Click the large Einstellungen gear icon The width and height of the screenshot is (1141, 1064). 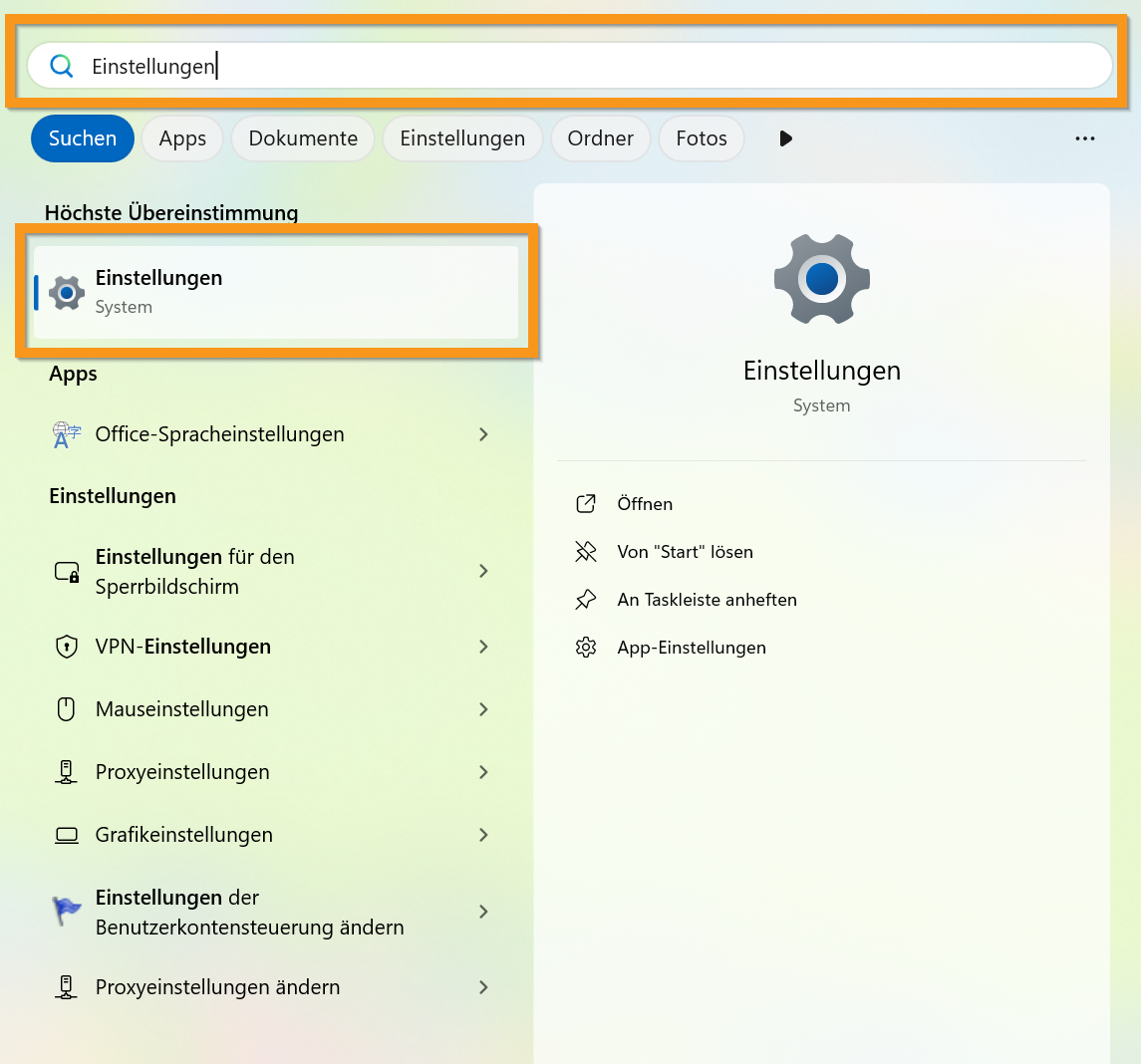(821, 279)
